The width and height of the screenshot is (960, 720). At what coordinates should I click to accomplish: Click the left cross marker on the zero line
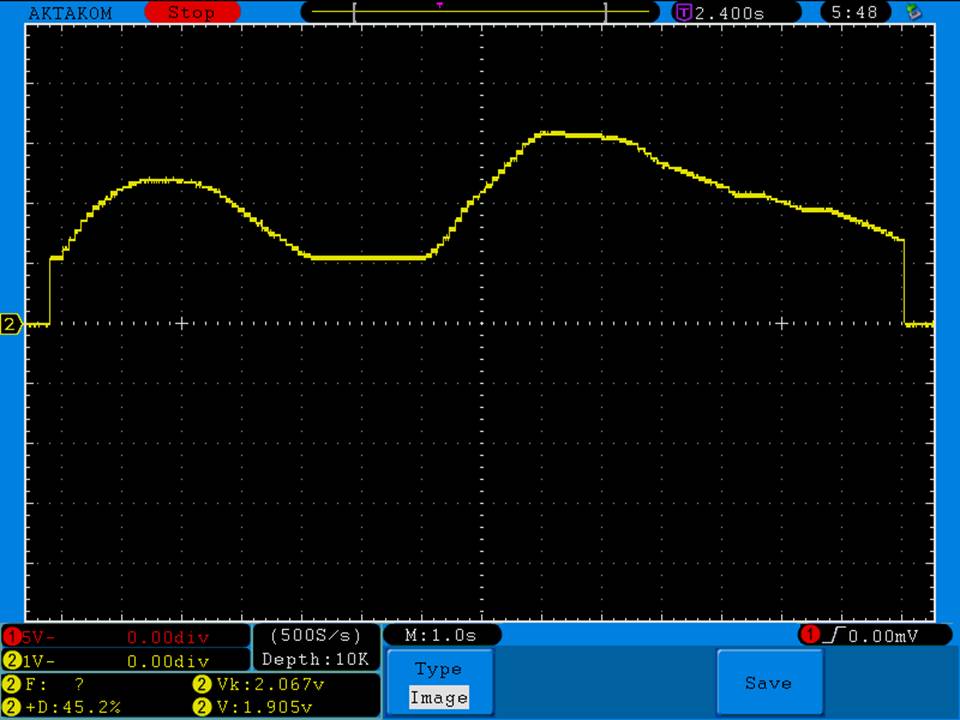[181, 323]
